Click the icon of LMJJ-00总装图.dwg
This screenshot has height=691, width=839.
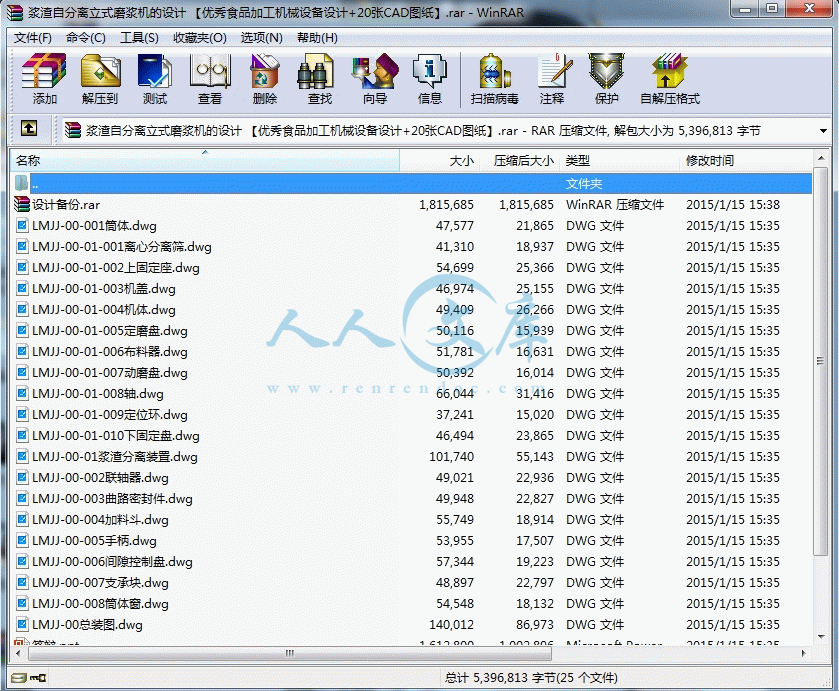pos(22,624)
